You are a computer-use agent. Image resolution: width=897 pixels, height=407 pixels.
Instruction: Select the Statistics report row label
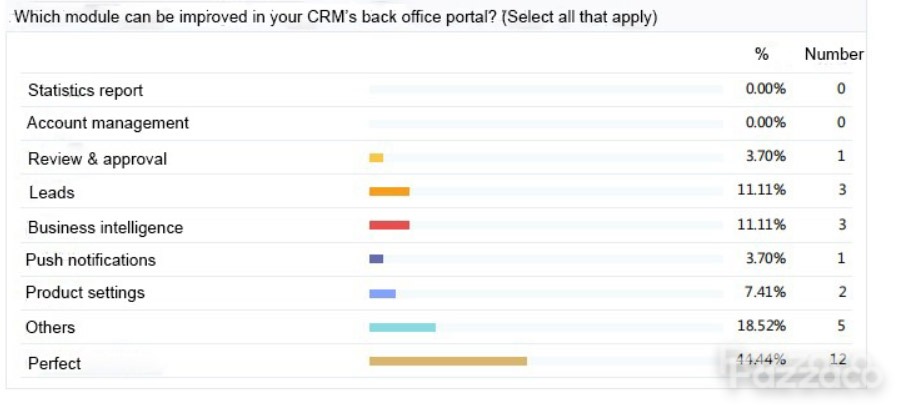pos(86,90)
